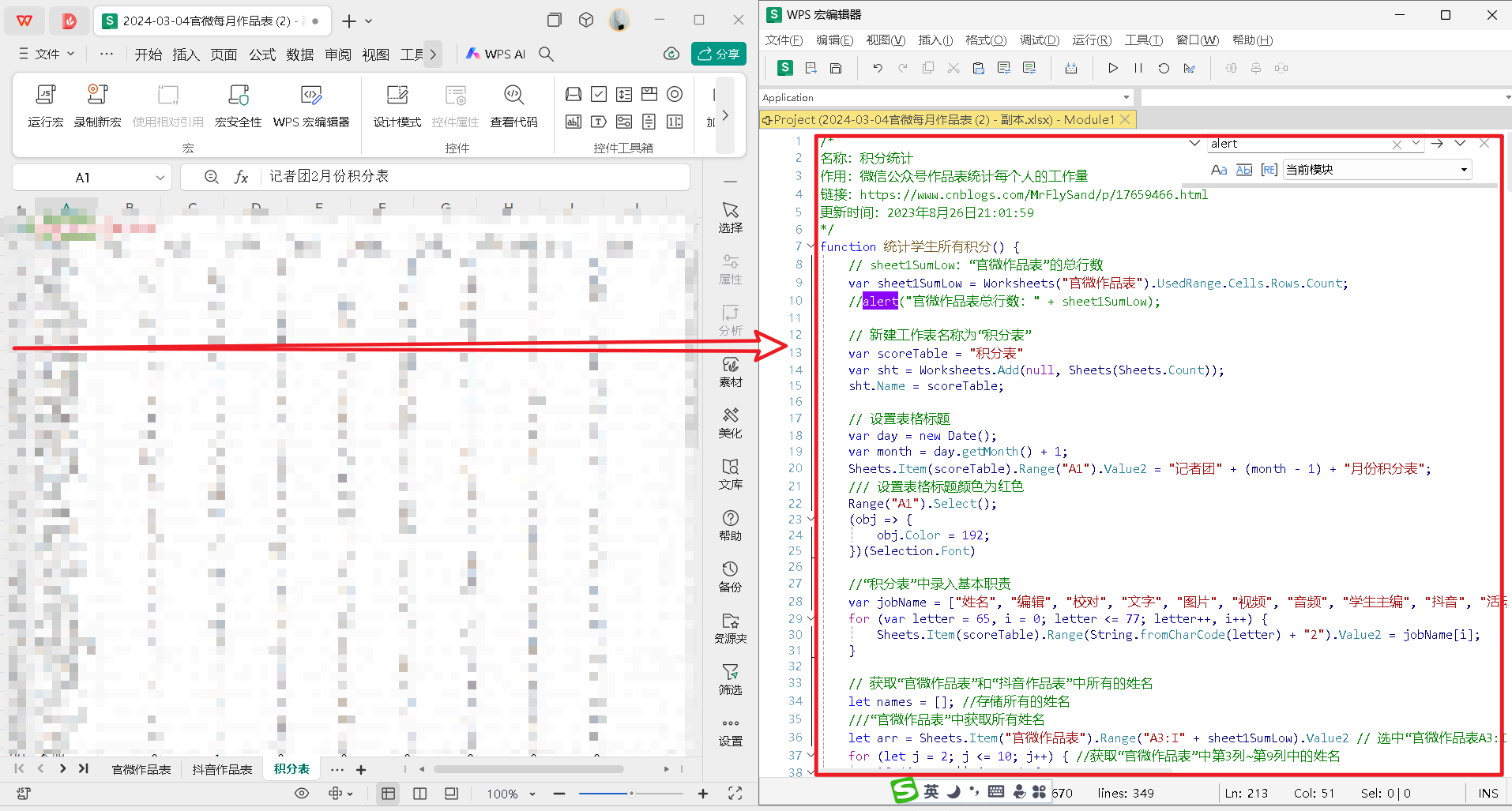
Task: Click Run (play) button in macro editor toolbar
Action: pos(1113,68)
